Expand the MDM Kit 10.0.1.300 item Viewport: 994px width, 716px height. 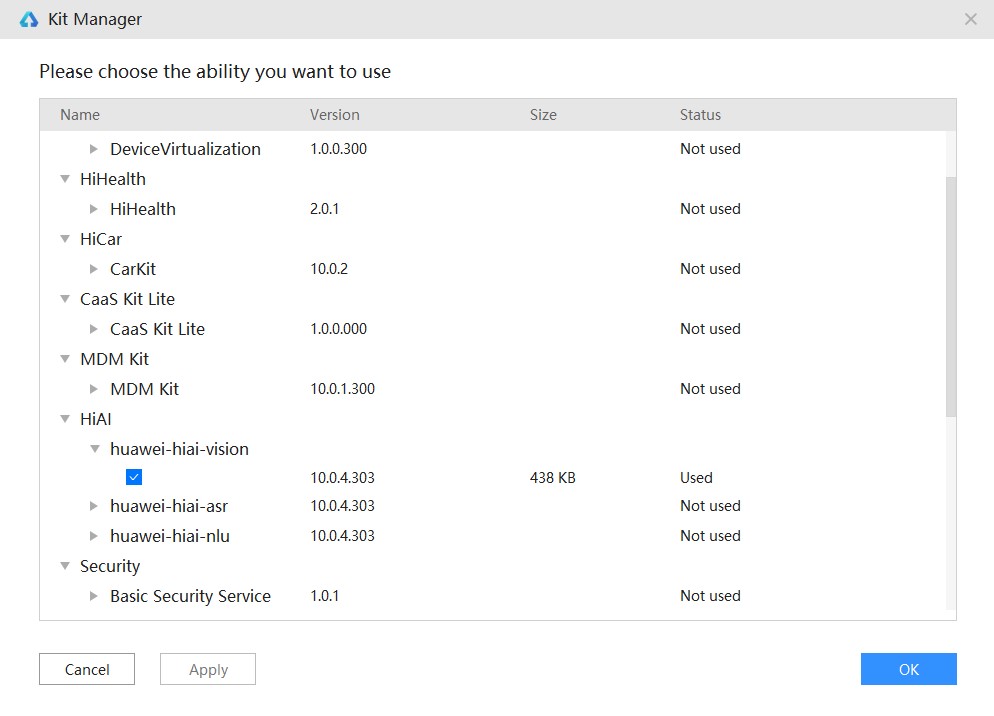tap(94, 389)
